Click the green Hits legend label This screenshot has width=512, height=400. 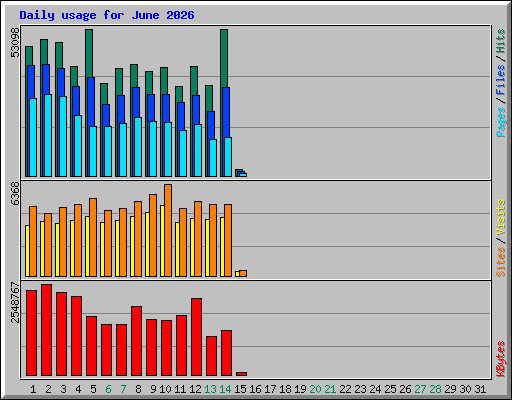click(500, 41)
